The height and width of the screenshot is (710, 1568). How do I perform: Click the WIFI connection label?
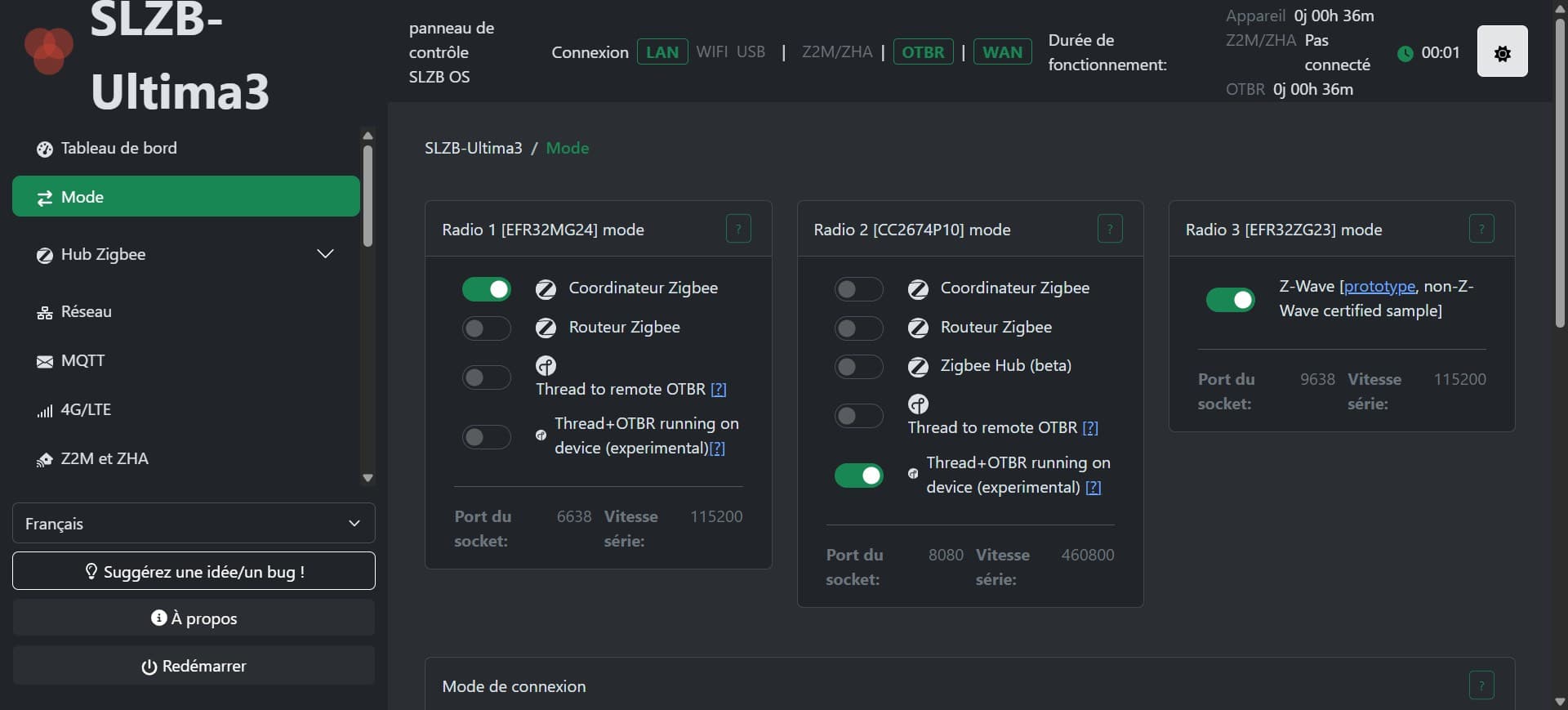(712, 52)
